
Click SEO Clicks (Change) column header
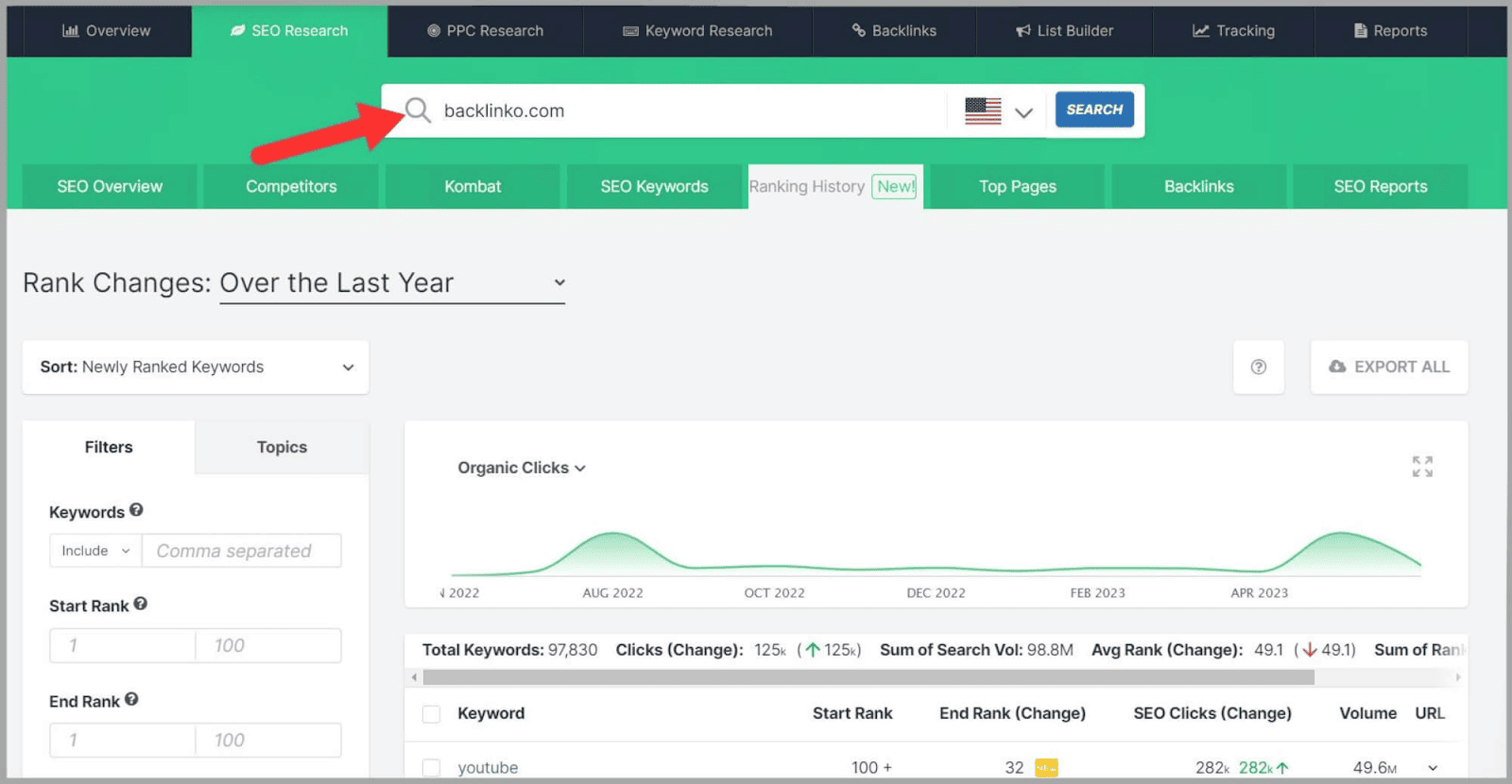[x=1212, y=713]
